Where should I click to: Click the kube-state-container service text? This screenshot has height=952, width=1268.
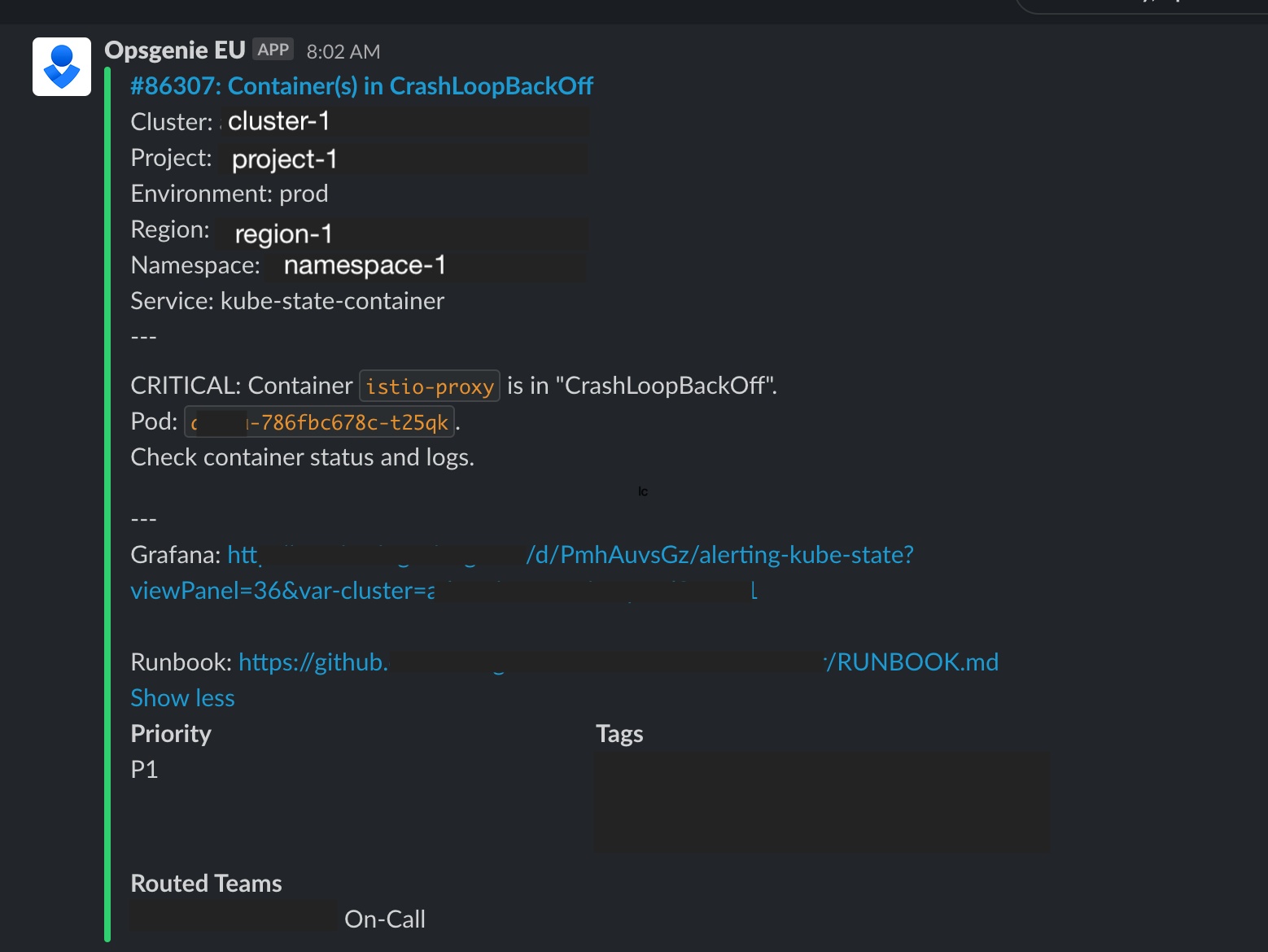coord(332,301)
